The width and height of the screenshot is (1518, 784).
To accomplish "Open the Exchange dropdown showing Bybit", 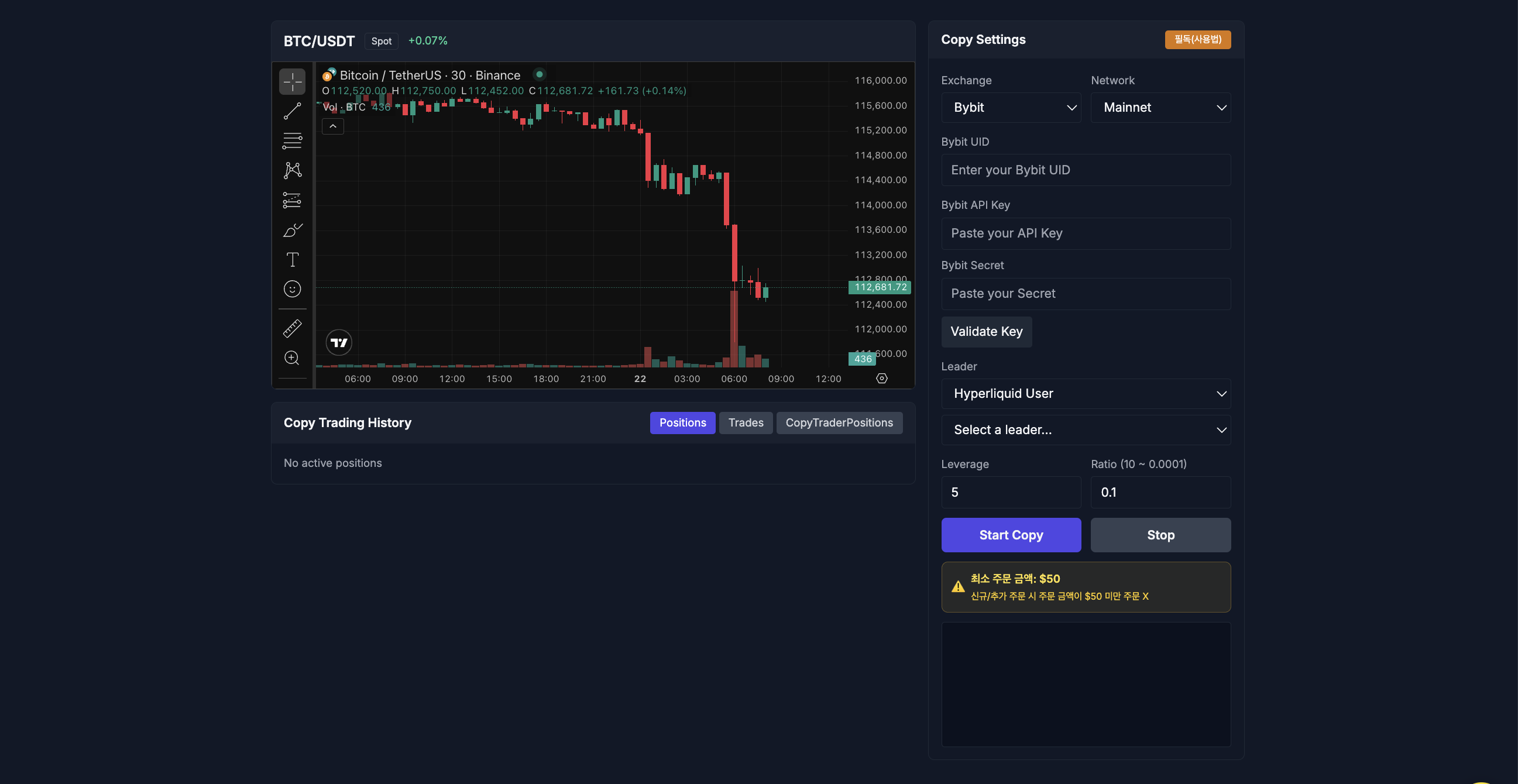I will pyautogui.click(x=1011, y=108).
